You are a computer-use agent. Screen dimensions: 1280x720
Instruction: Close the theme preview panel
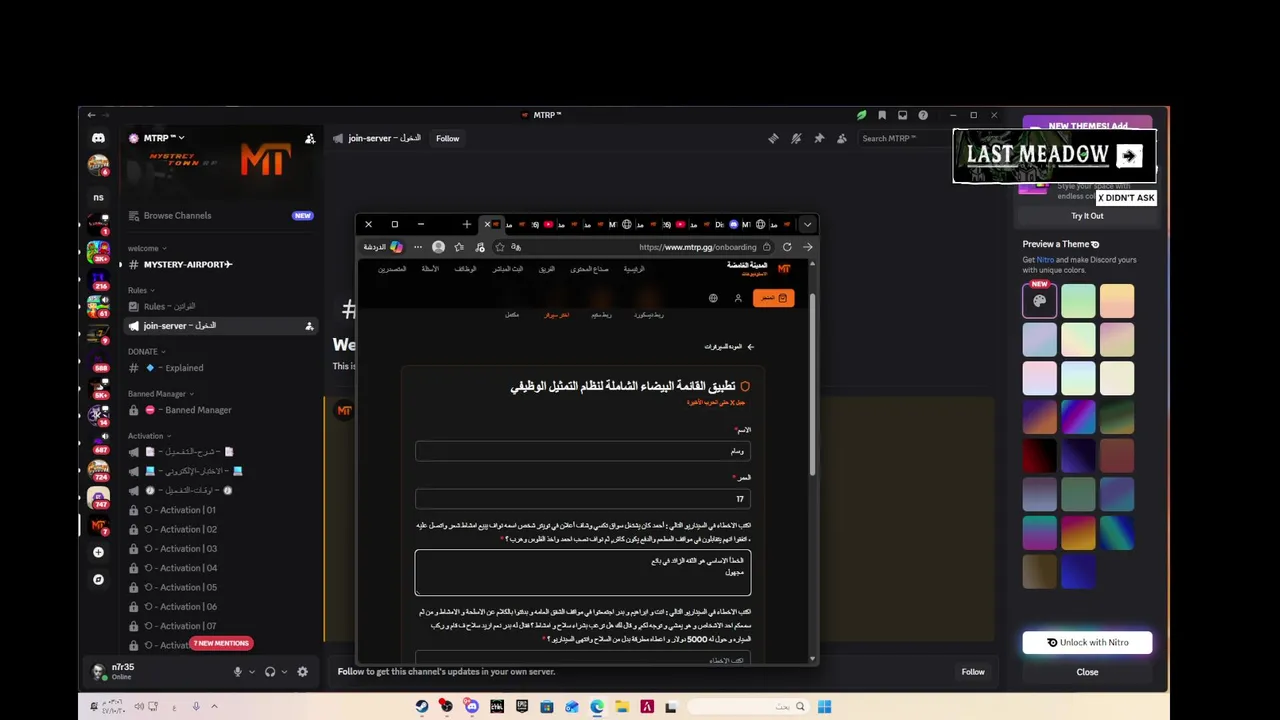[x=1087, y=672]
